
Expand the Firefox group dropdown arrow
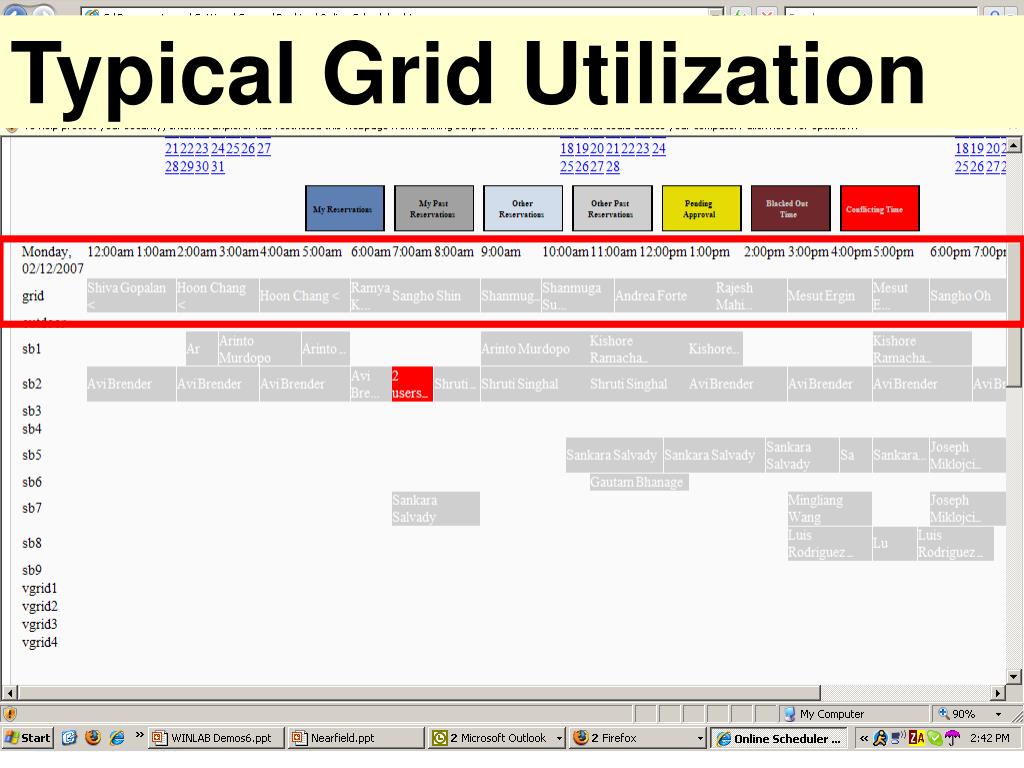(700, 739)
